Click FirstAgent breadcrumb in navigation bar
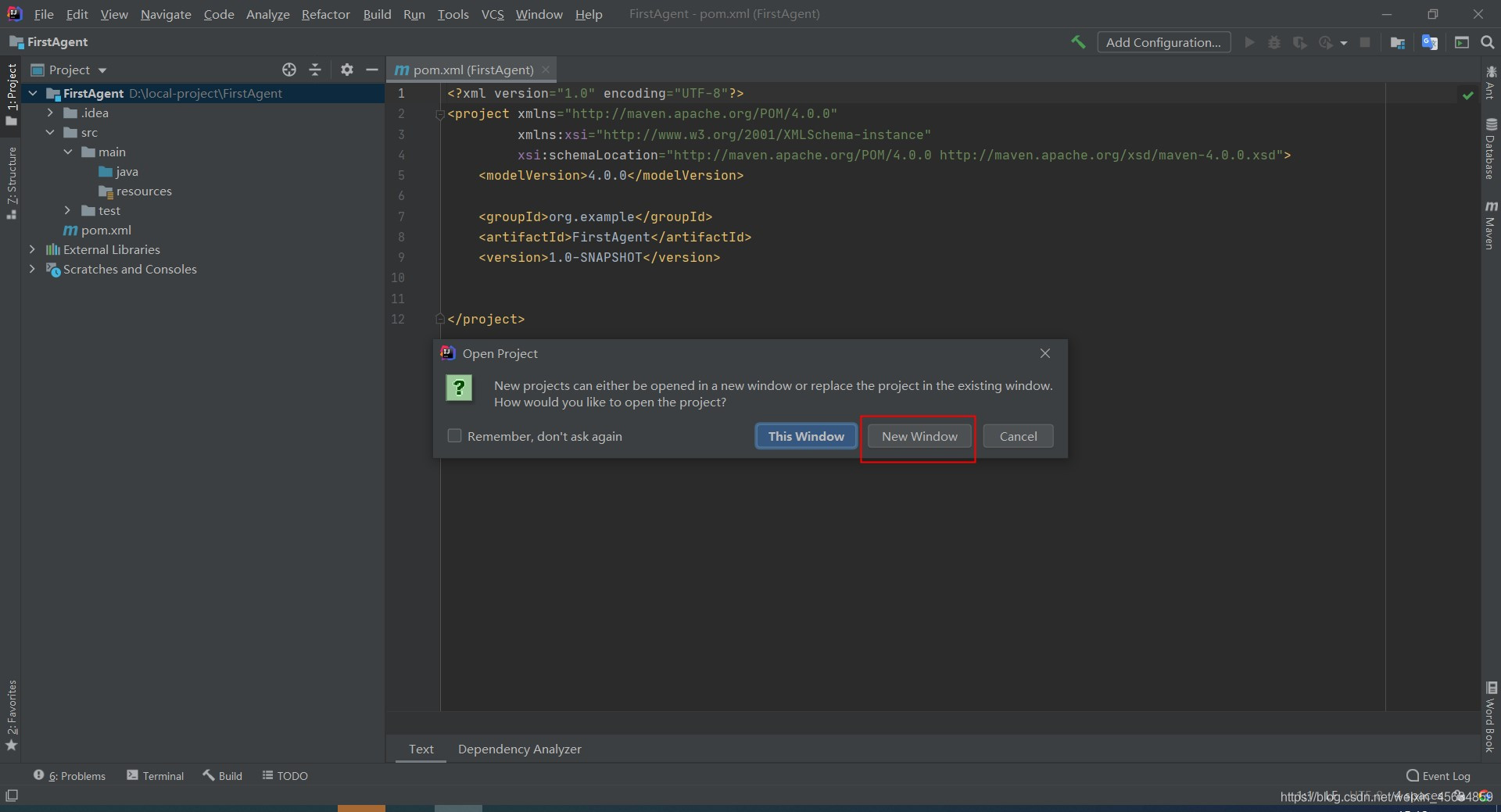Viewport: 1501px width, 812px height. click(48, 42)
